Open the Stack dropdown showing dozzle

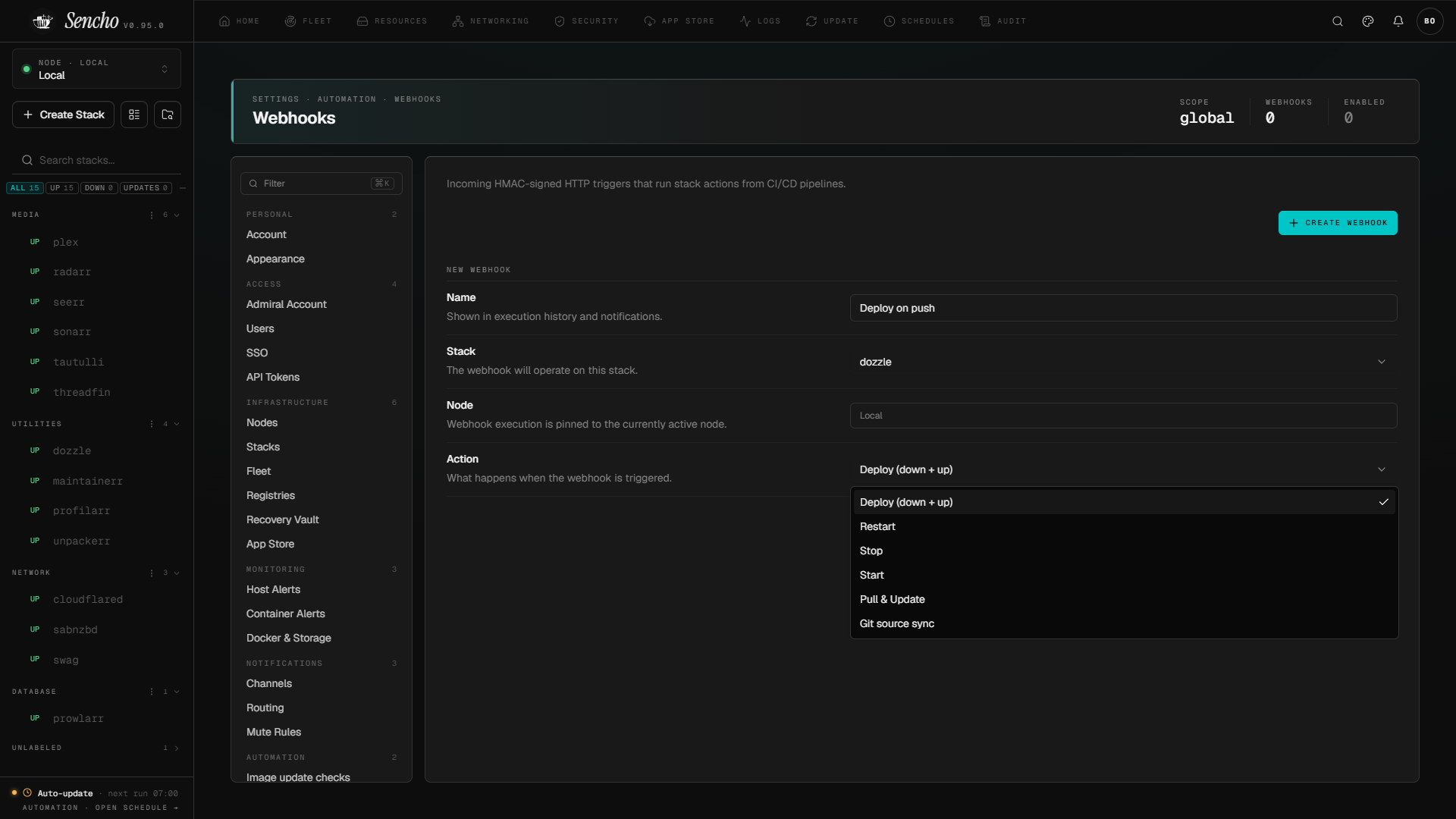(1123, 362)
